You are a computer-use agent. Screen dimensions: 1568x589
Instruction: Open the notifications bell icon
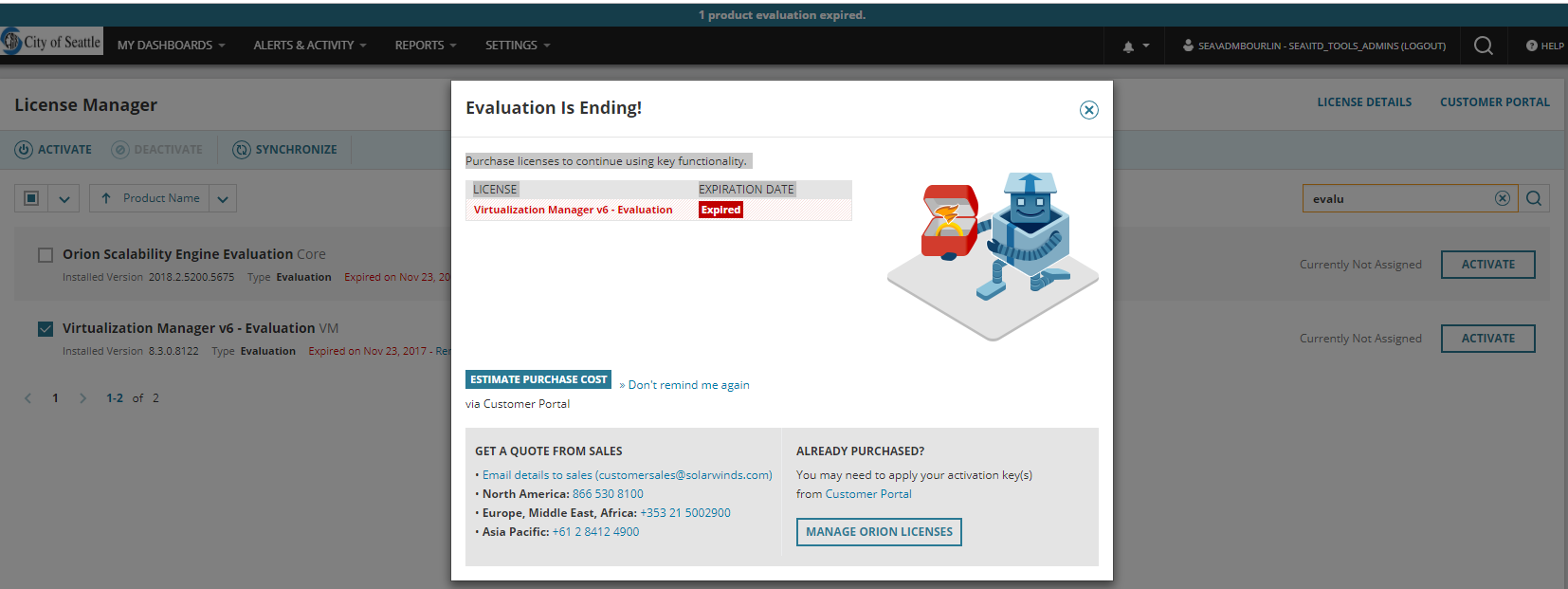coord(1128,46)
